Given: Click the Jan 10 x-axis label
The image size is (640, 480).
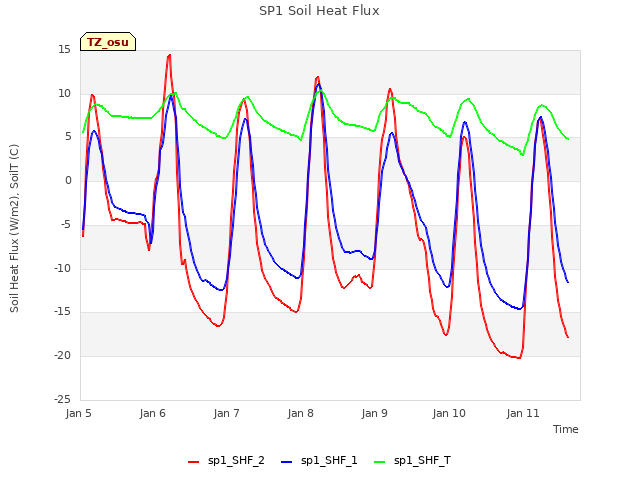Looking at the screenshot, I should click(449, 413).
